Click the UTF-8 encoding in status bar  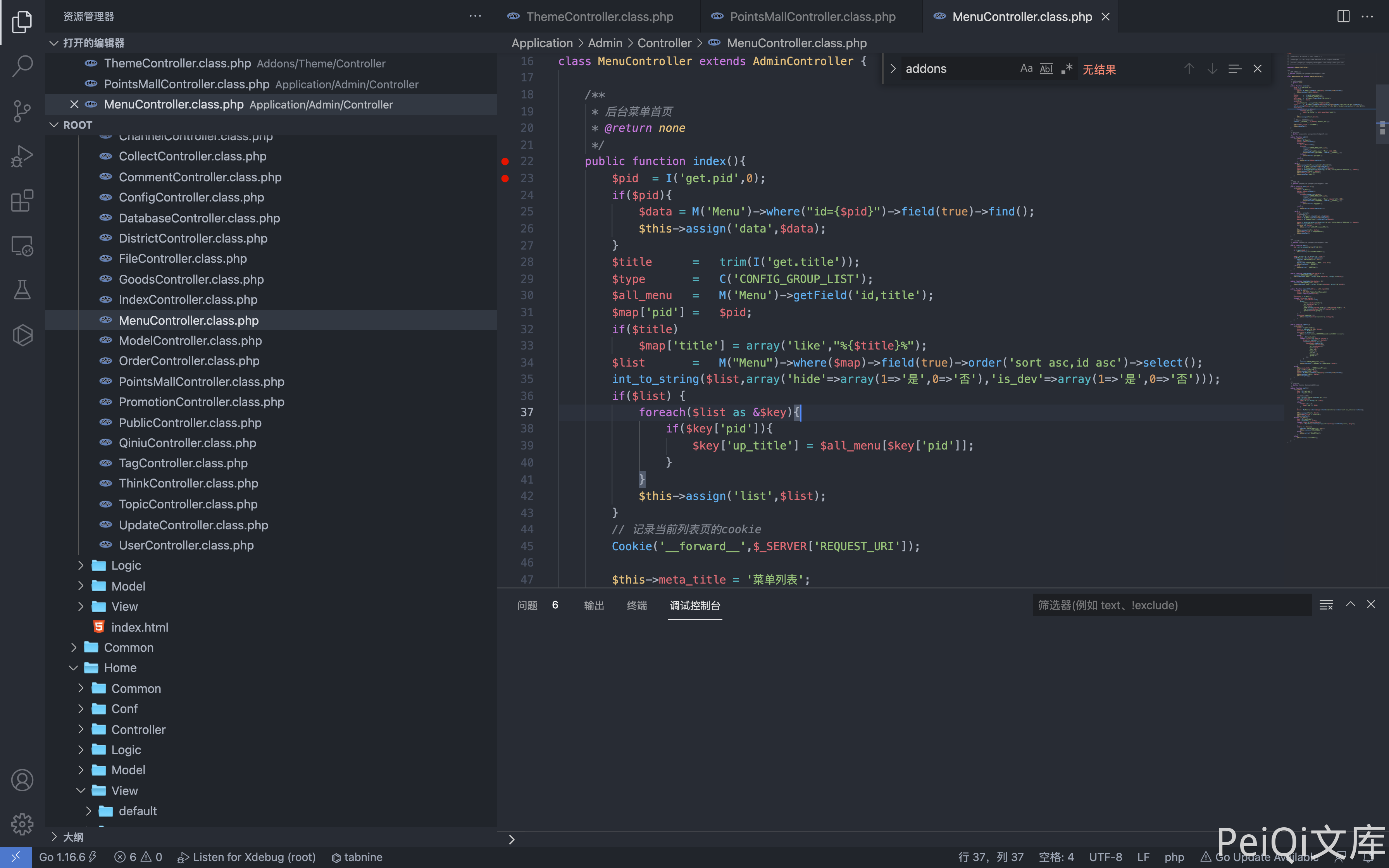pos(1105,857)
